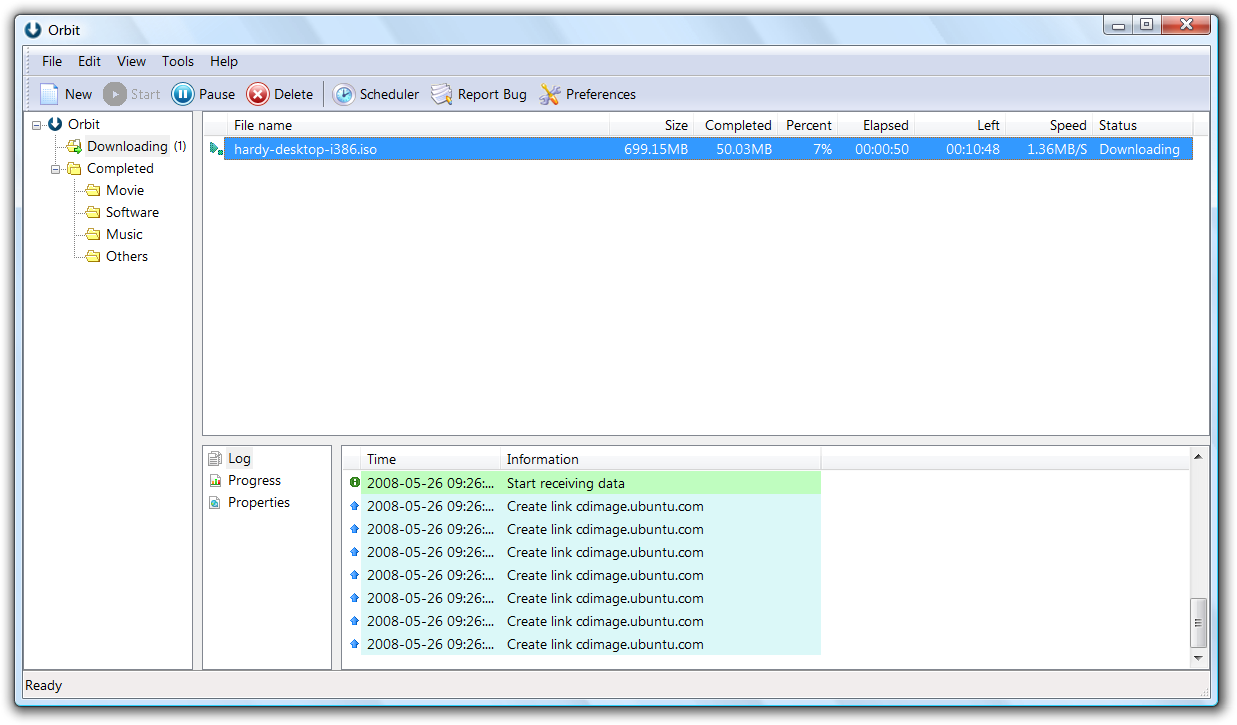
Task: Click the Software folder icon
Action: (x=93, y=212)
